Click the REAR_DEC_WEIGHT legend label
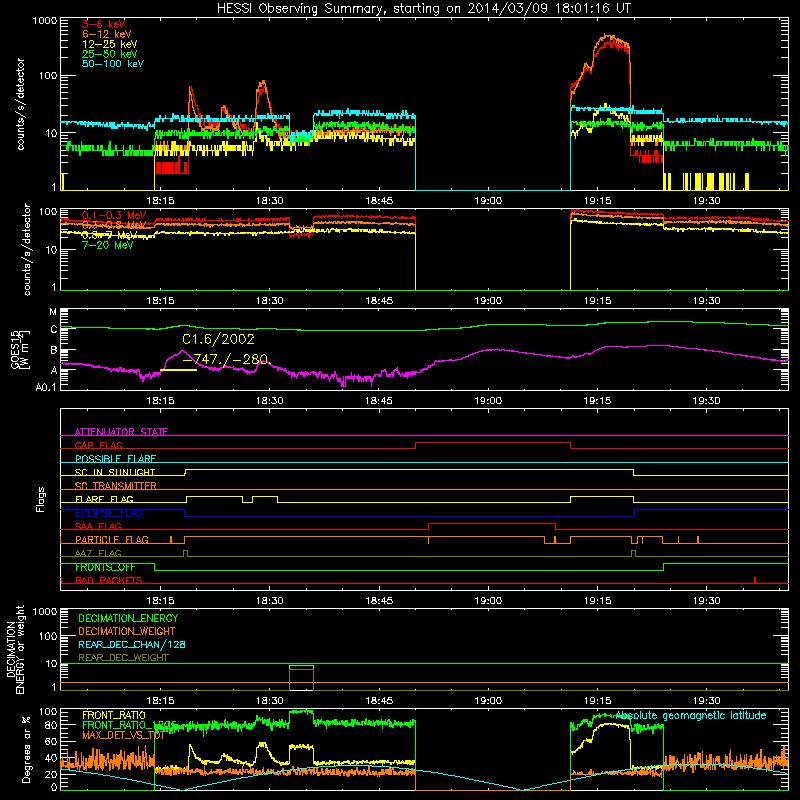The image size is (800, 800). click(123, 658)
